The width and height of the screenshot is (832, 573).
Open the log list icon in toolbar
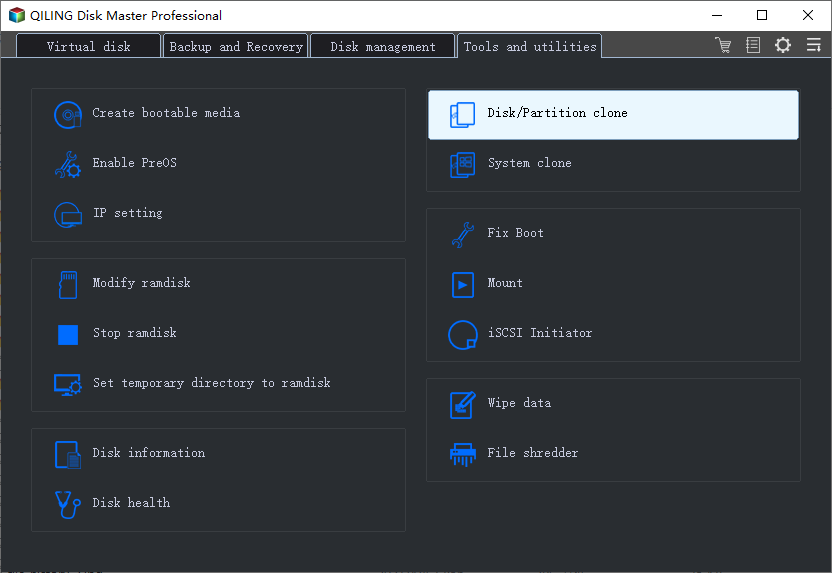coord(753,45)
